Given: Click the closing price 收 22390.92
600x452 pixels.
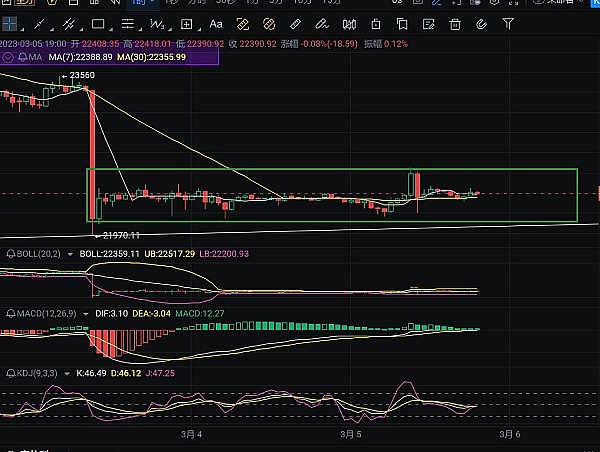Looking at the screenshot, I should (253, 44).
